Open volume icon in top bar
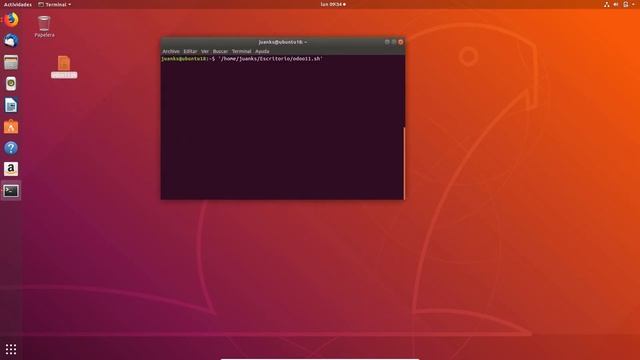Screen dimensions: 640x360 click(616, 4)
